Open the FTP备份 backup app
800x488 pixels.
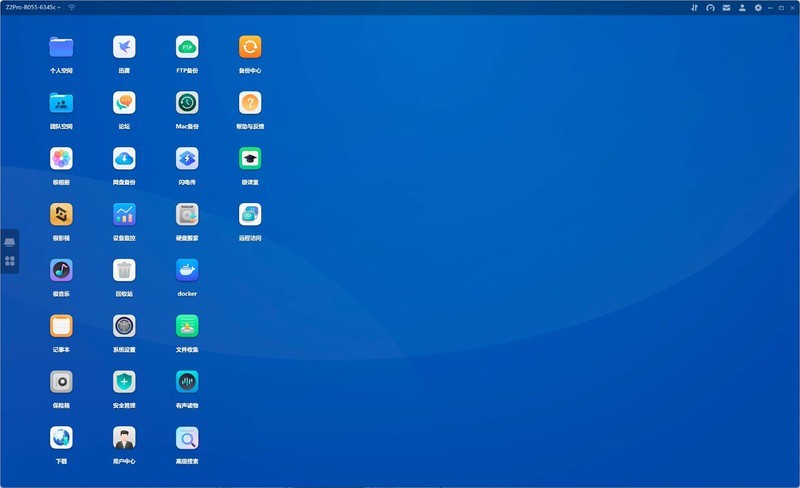pyautogui.click(x=187, y=47)
